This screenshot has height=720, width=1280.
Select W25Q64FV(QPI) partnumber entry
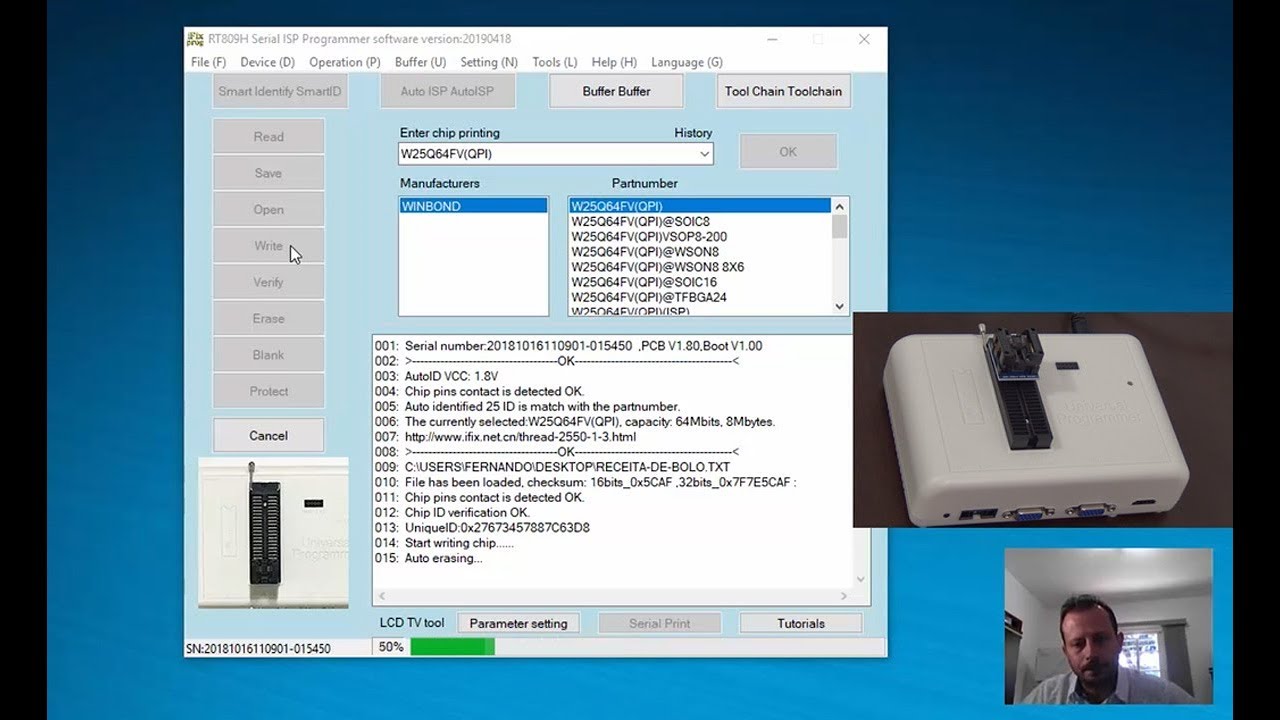click(700, 206)
